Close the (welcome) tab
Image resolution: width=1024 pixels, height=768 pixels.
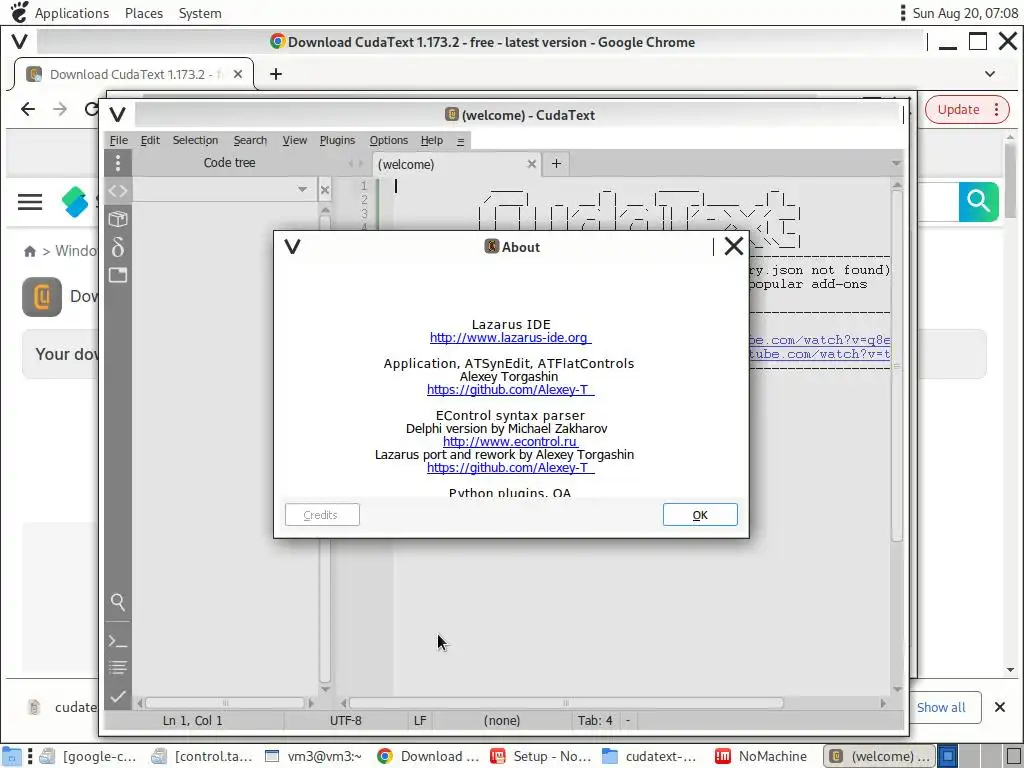click(532, 164)
